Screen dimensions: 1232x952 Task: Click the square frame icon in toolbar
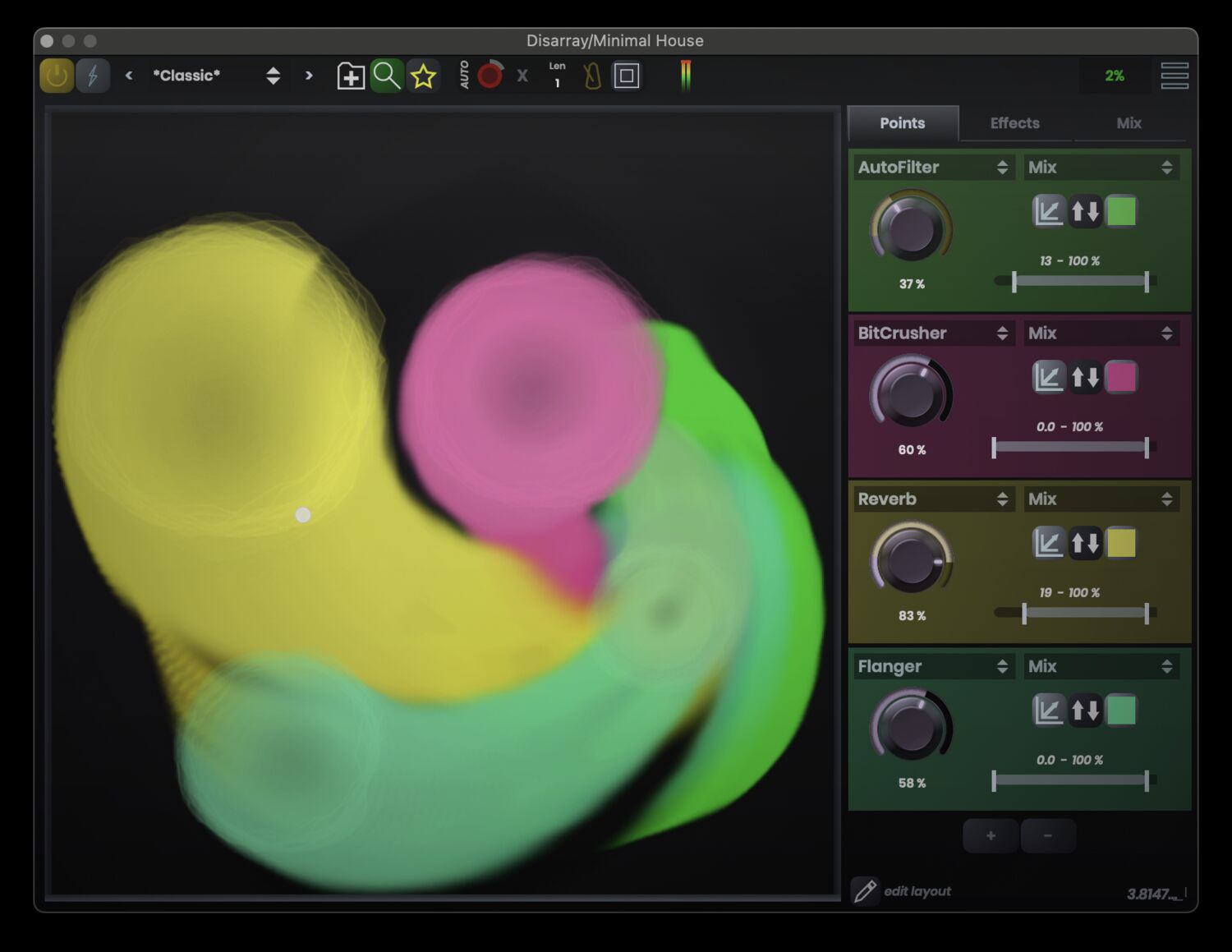tap(627, 76)
